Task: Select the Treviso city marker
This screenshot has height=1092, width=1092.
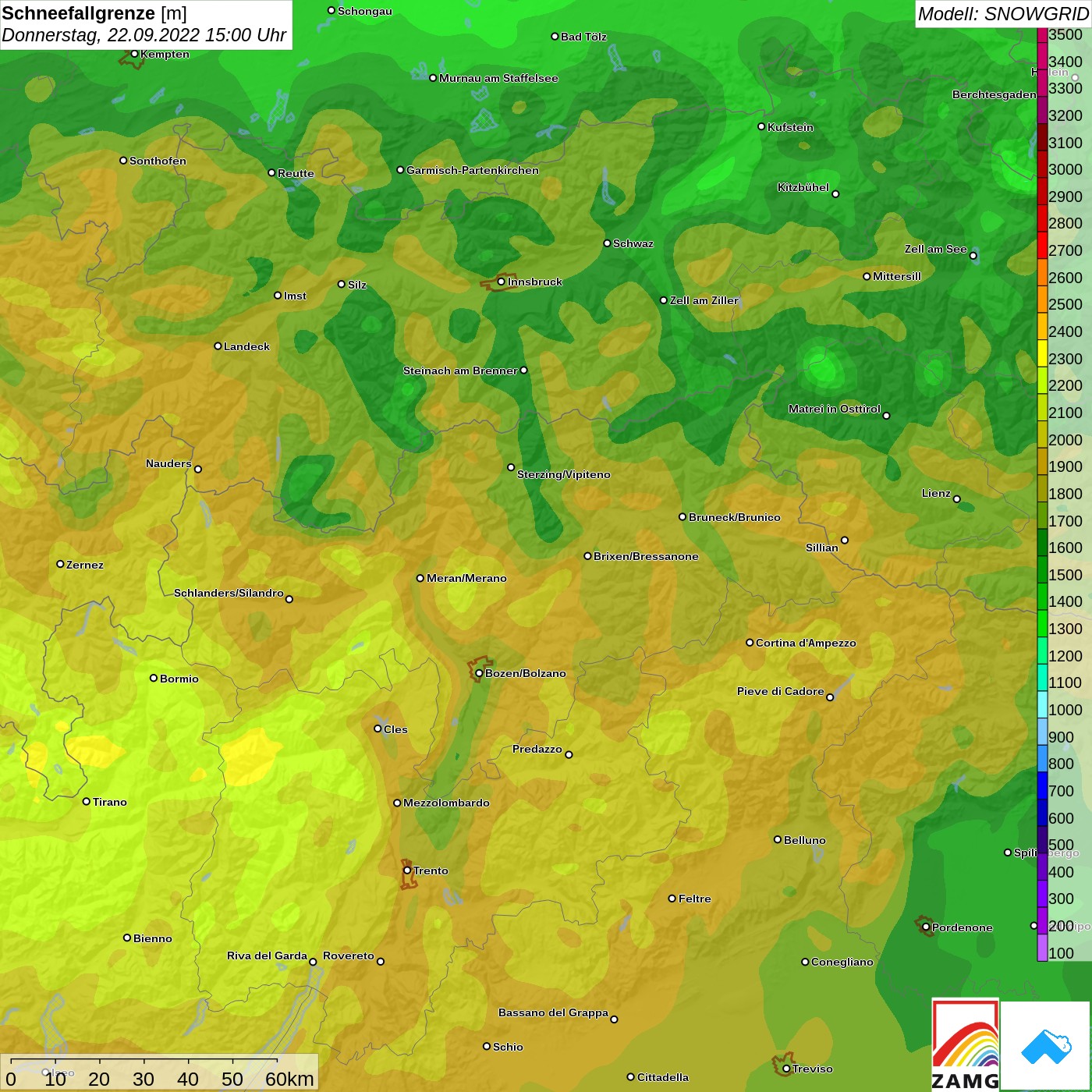Action: pos(786,1069)
